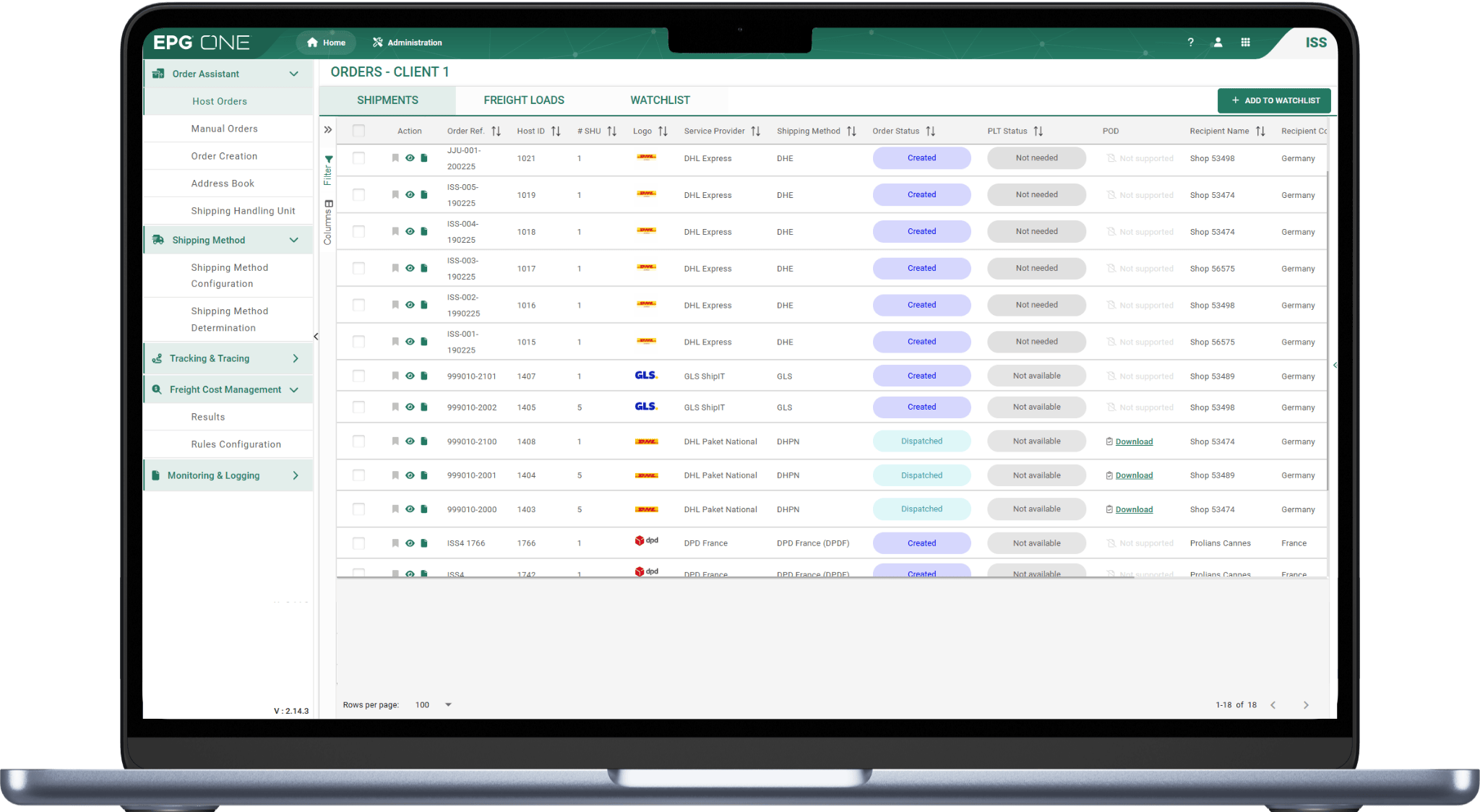Sort by Service Provider column
Screen dimensions: 1480x812
coord(756,131)
